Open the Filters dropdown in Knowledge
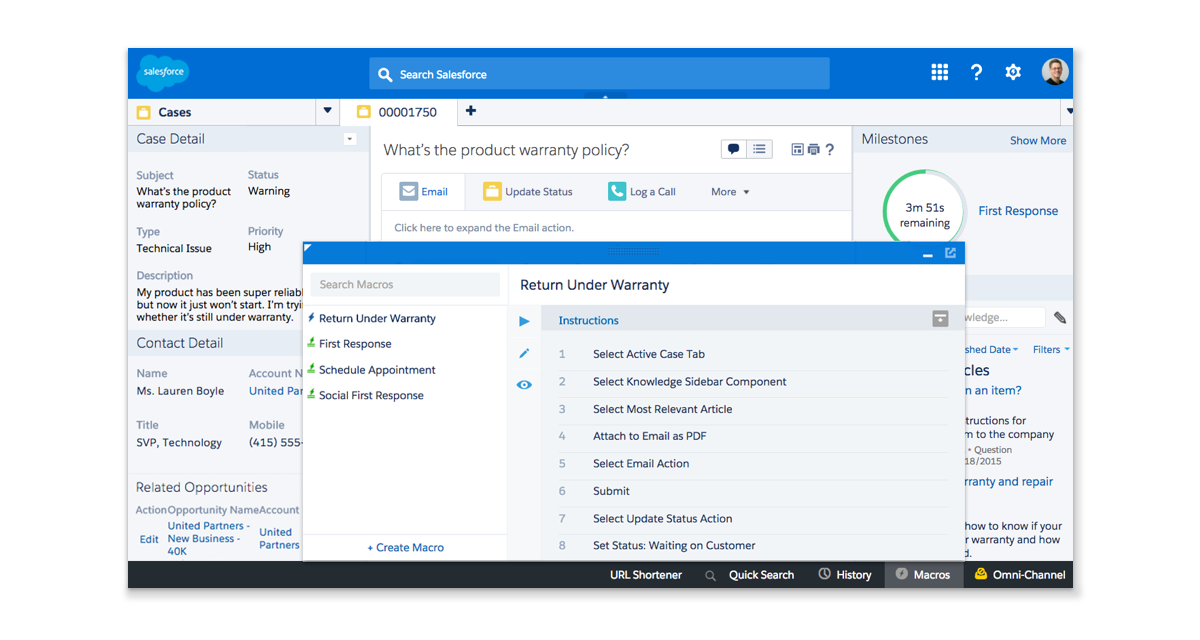 (x=1050, y=350)
